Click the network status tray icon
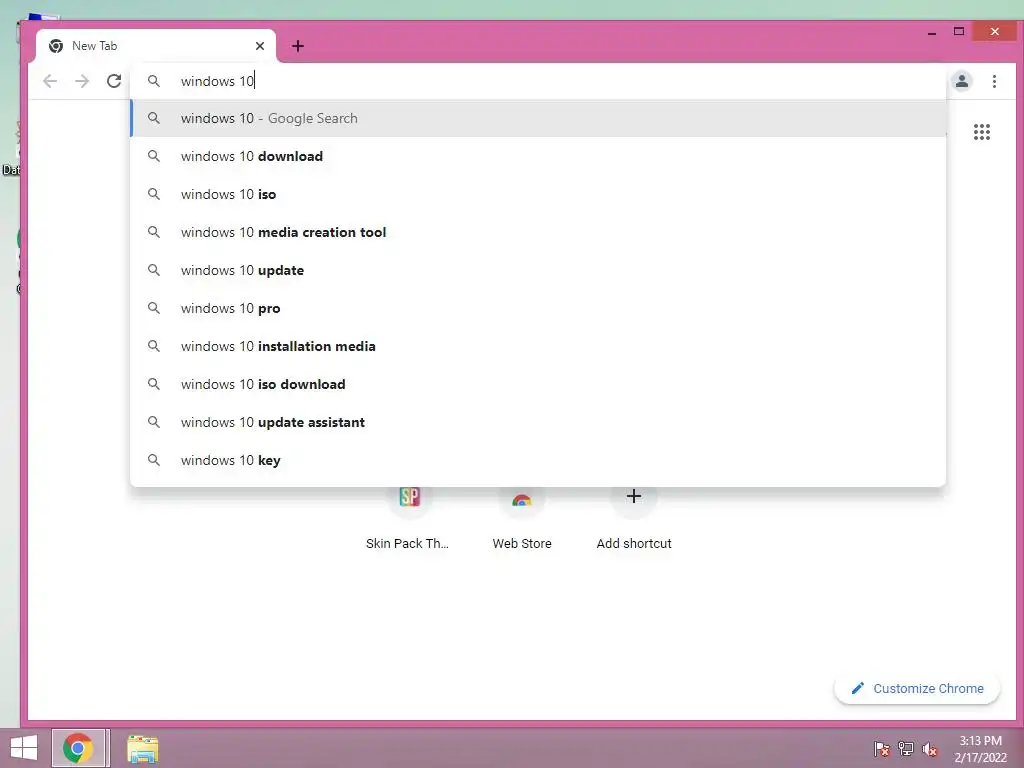Screen dimensions: 1024x768 coord(906,749)
